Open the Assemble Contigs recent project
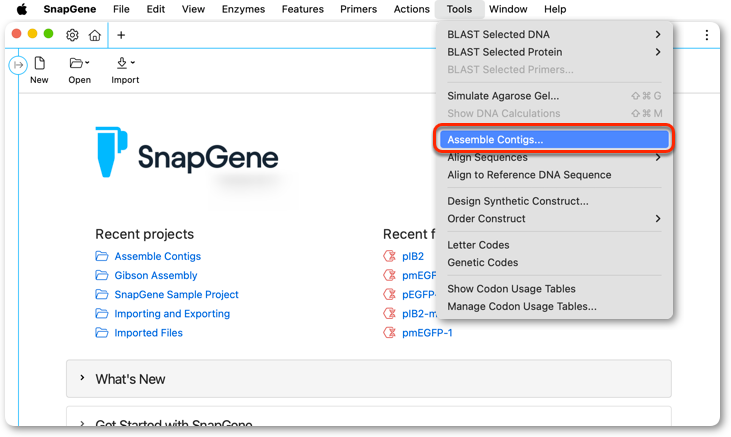The height and width of the screenshot is (437, 731). coord(158,256)
